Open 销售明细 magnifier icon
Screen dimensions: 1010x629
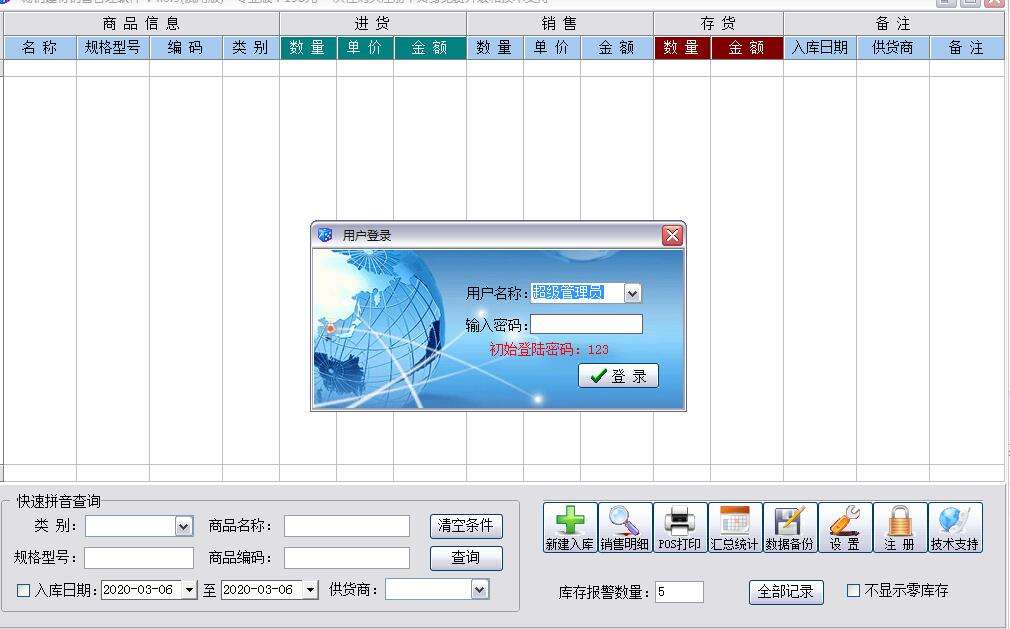pos(625,527)
